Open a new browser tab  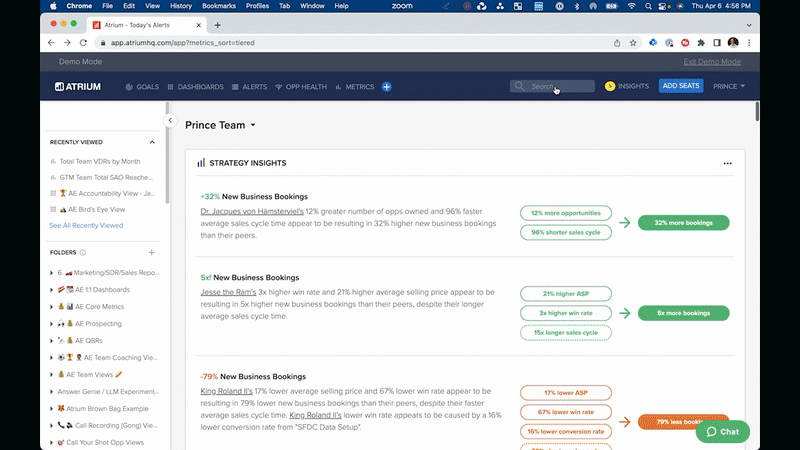tap(217, 25)
